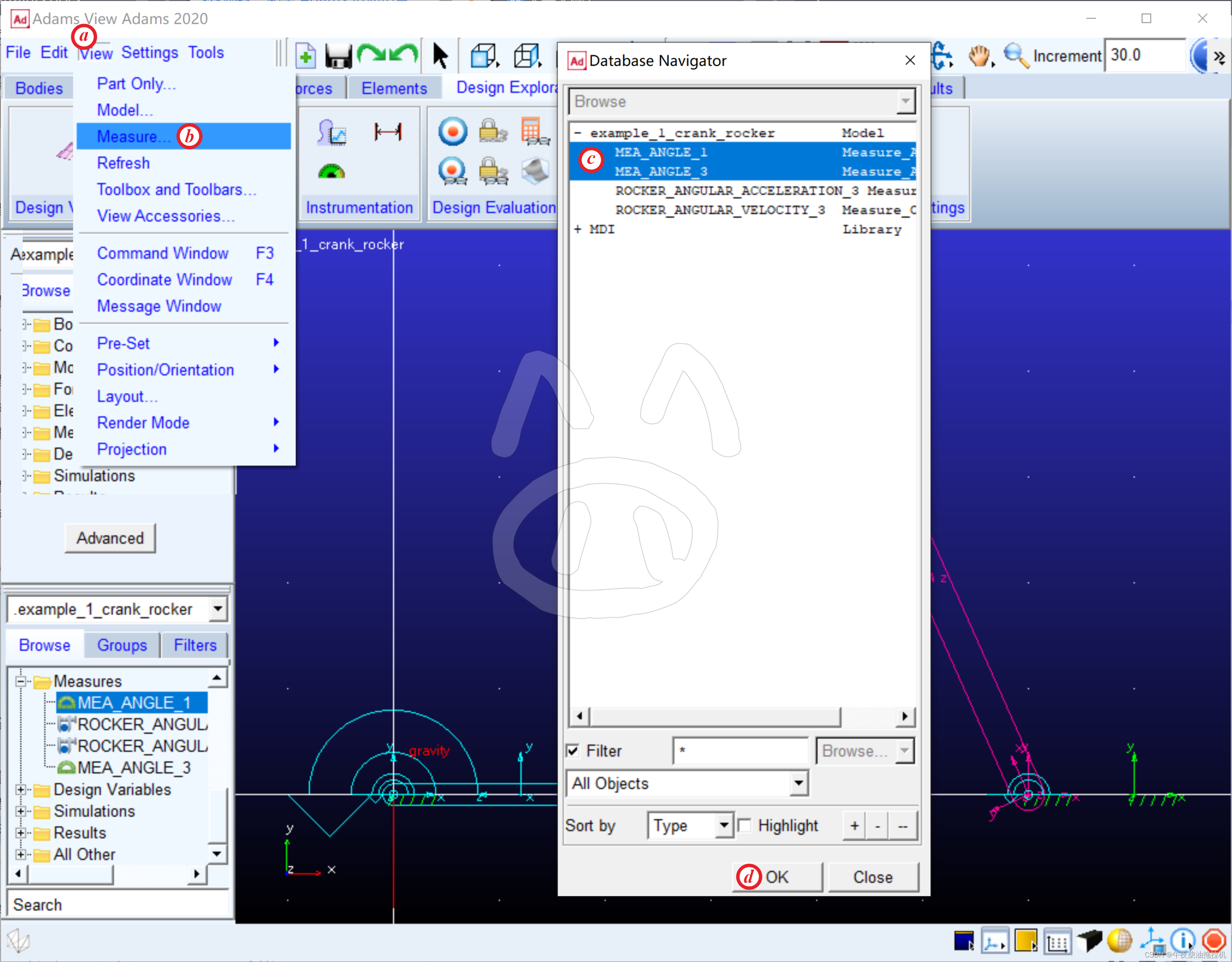Click the hand pan view icon
The height and width of the screenshot is (962, 1232).
coord(979,57)
